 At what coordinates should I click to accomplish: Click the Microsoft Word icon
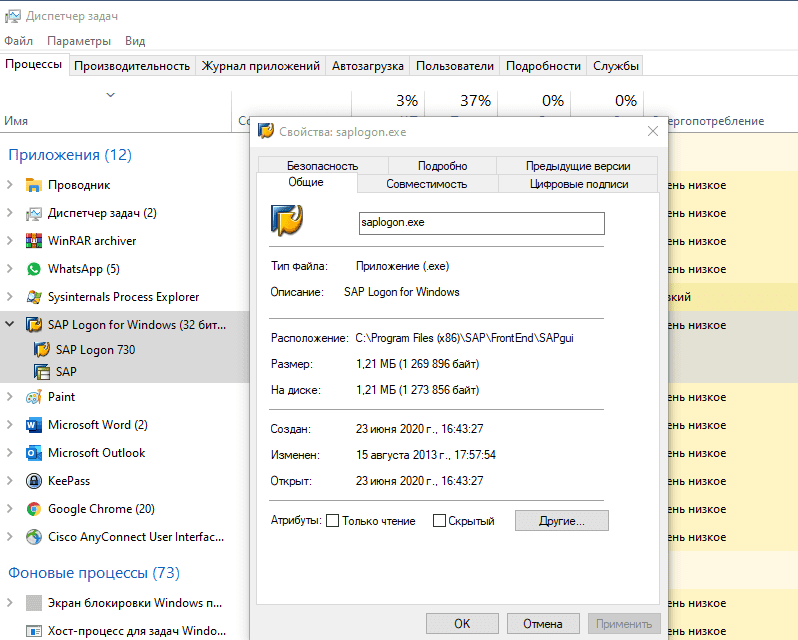pyautogui.click(x=34, y=425)
